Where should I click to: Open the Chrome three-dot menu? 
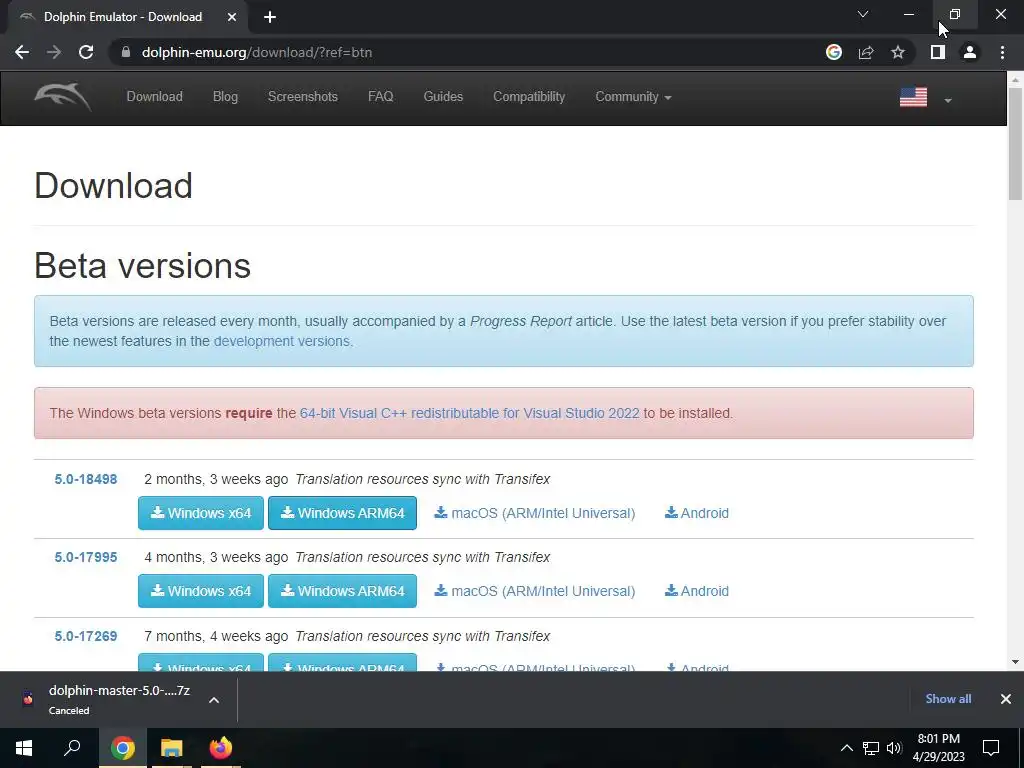[x=1002, y=52]
